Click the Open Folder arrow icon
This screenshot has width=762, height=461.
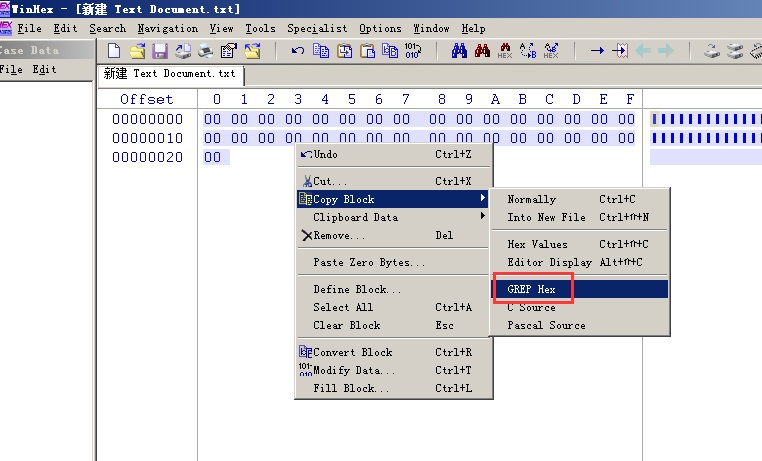(x=252, y=51)
